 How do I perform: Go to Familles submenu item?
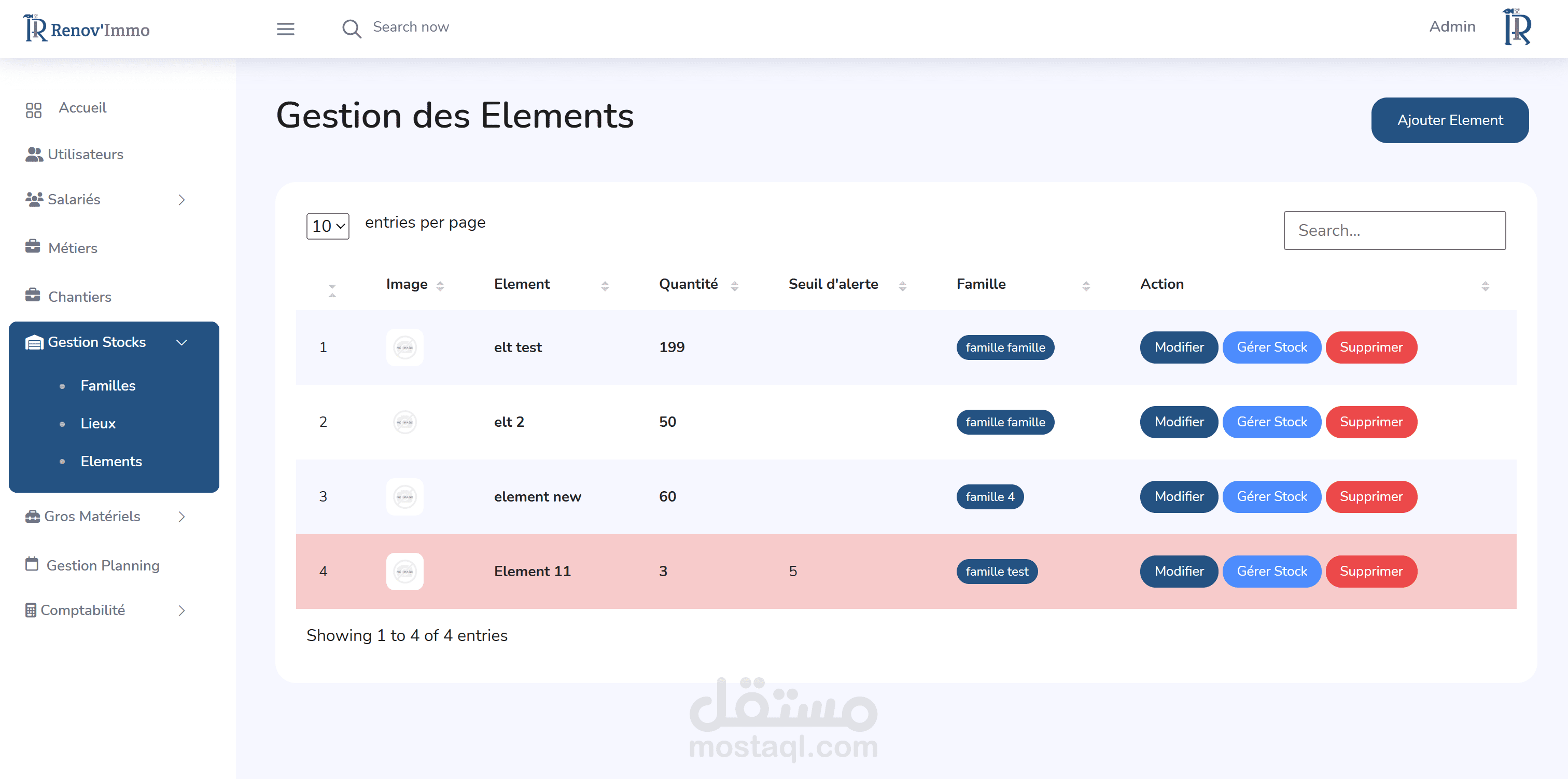coord(108,385)
